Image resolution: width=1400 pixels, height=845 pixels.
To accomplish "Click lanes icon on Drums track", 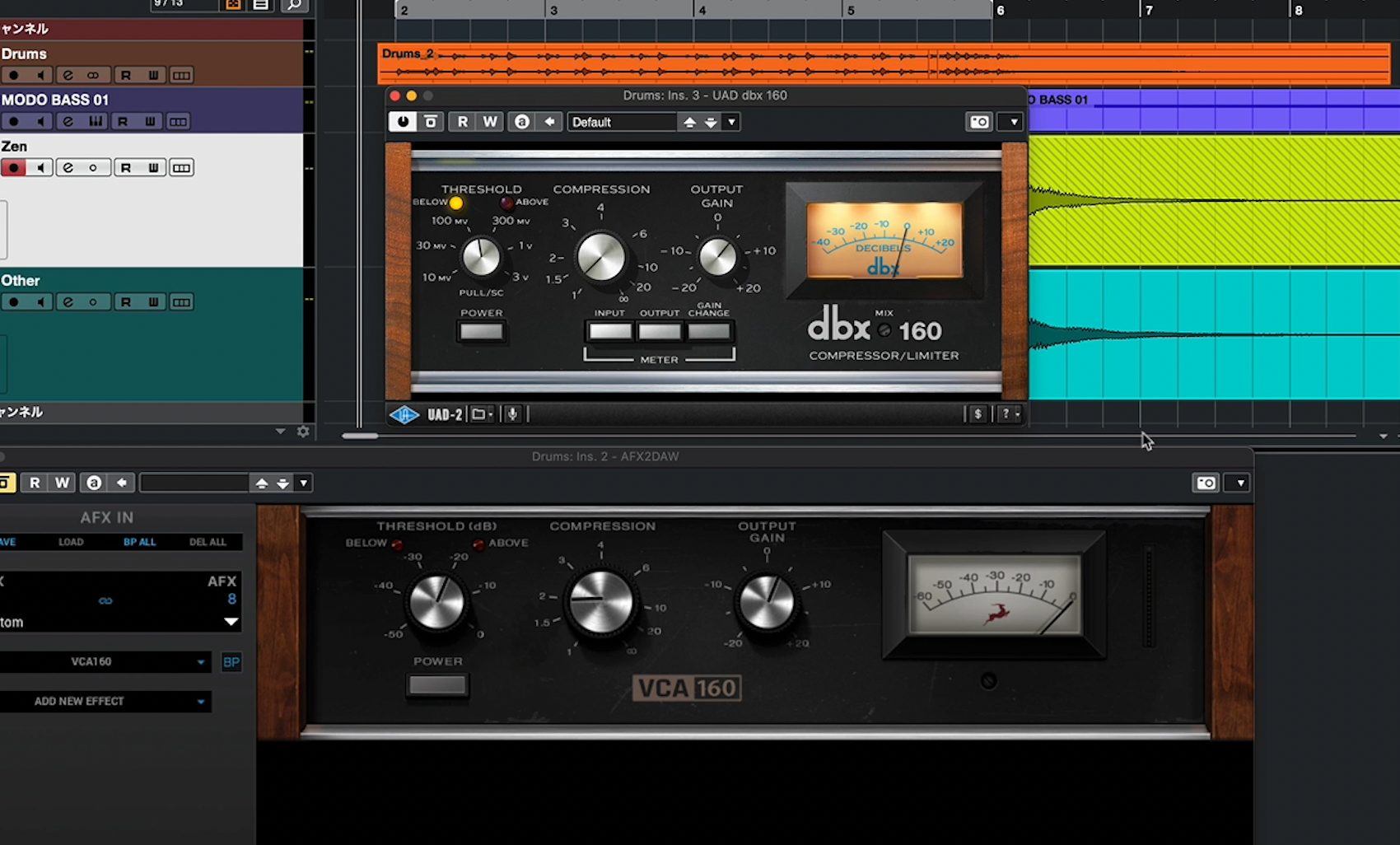I will [x=181, y=75].
